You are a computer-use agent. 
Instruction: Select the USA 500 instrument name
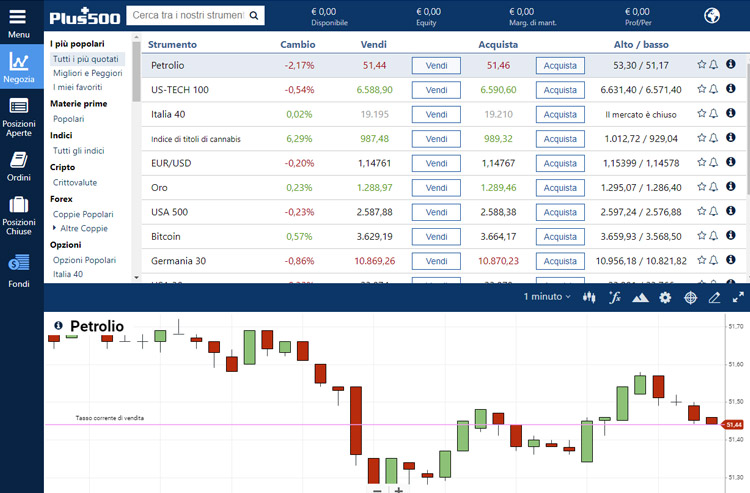click(169, 212)
